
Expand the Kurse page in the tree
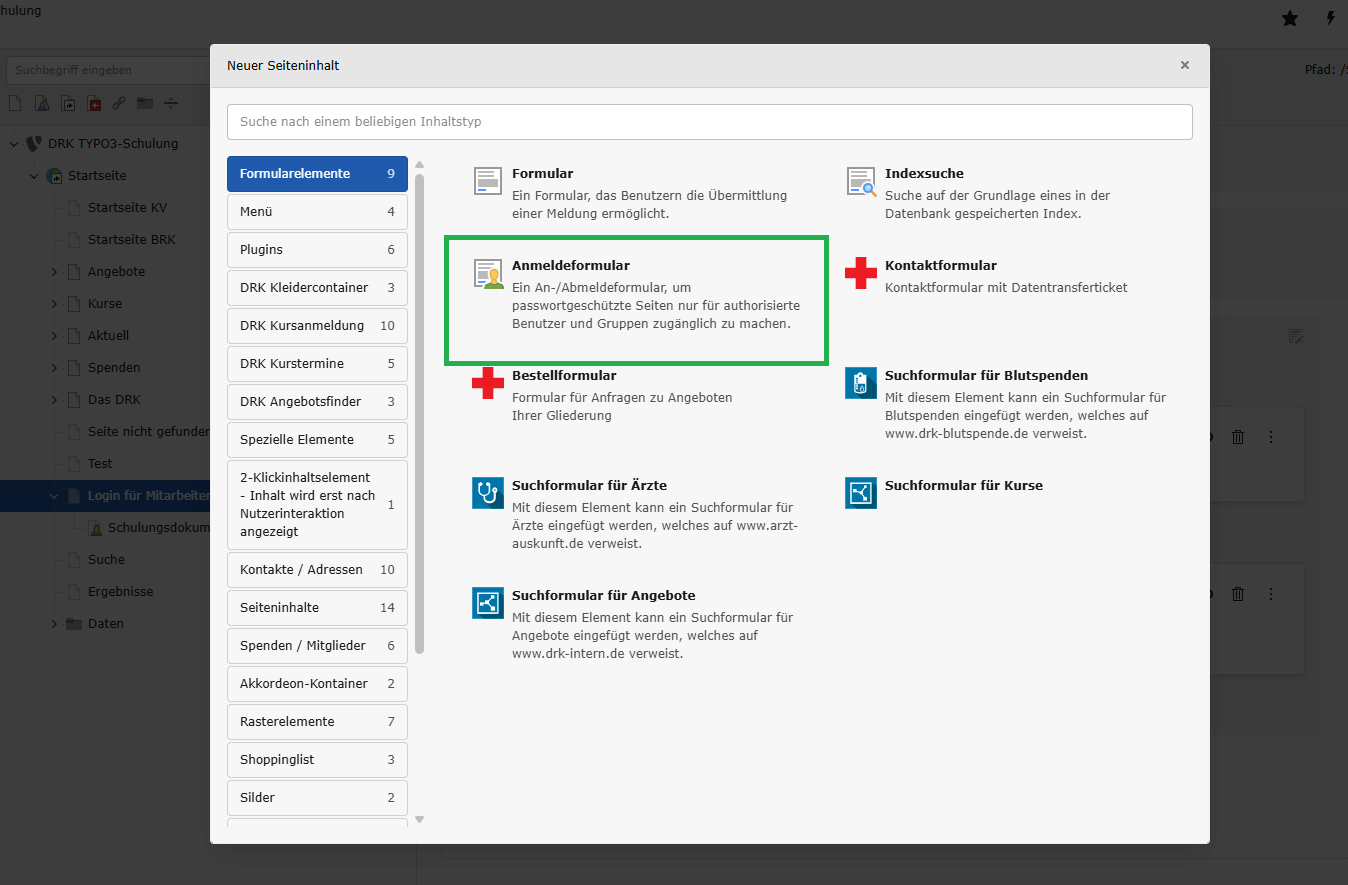pos(54,304)
